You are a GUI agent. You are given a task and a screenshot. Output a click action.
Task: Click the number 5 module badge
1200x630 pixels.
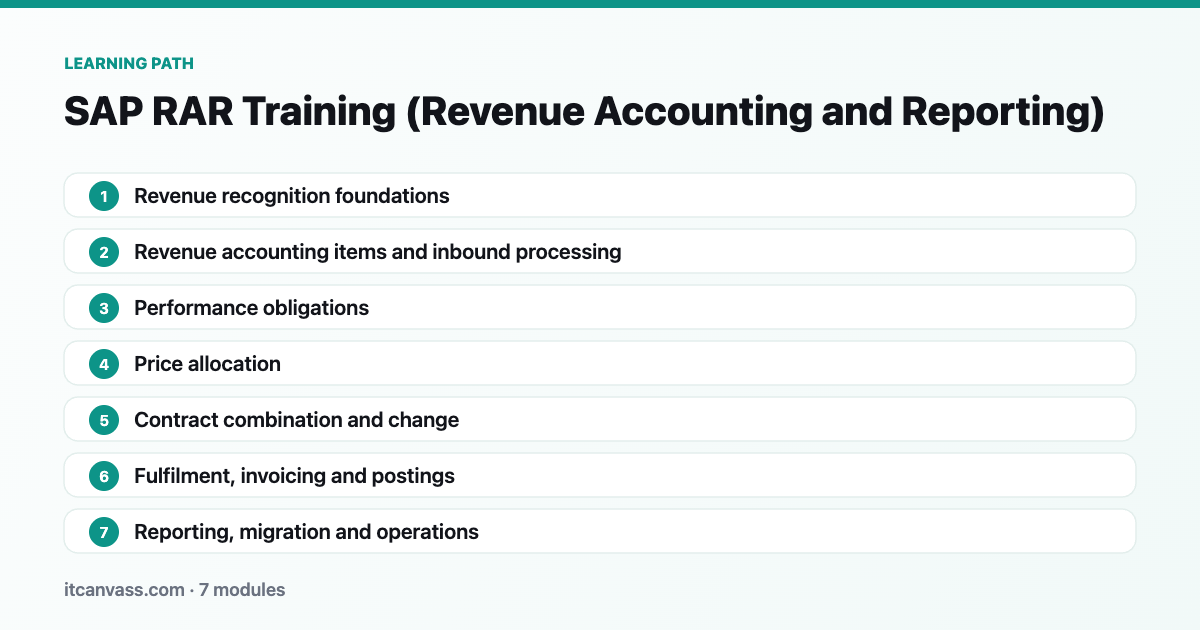[104, 420]
